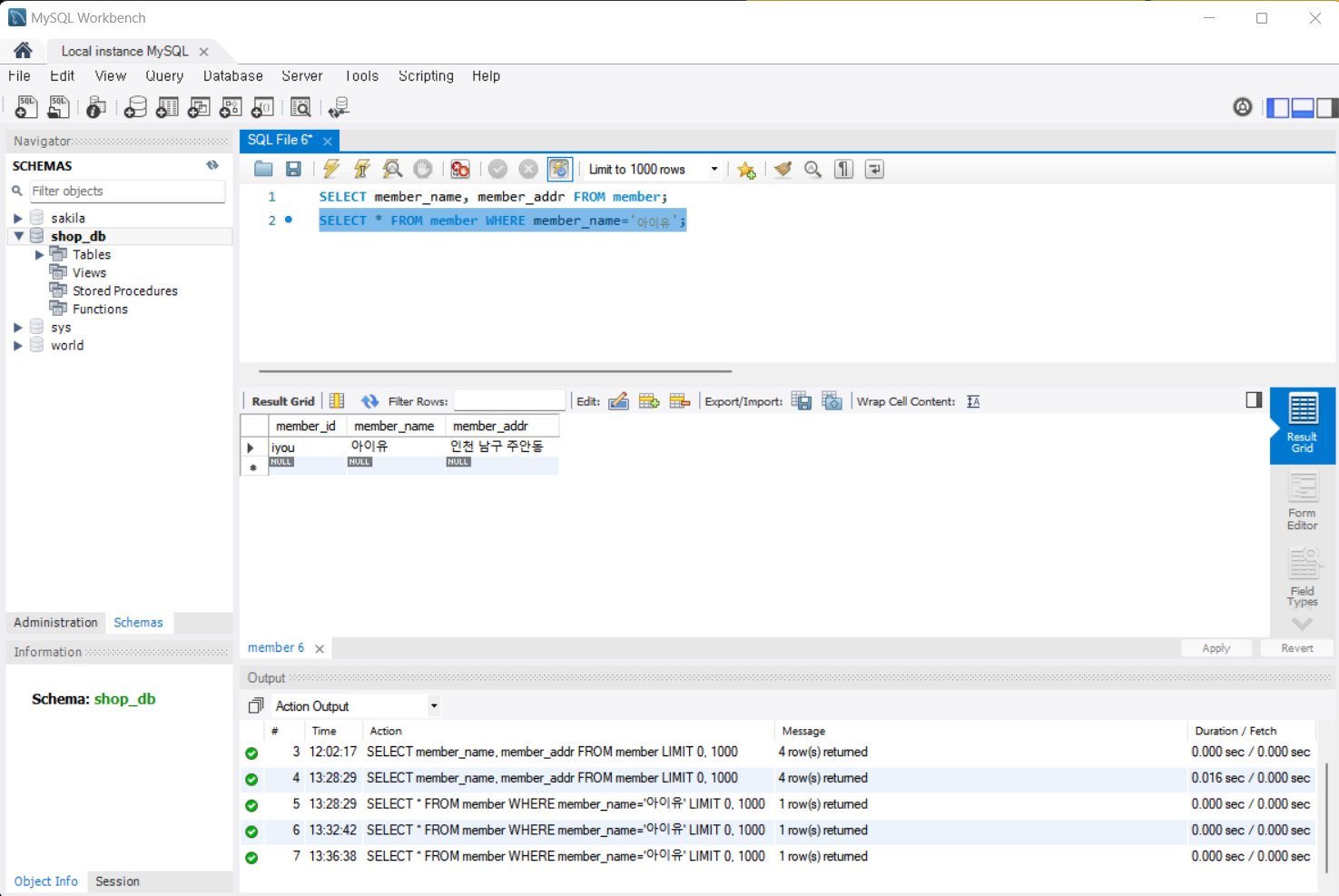Expand sakila schema
1339x896 pixels.
(x=17, y=218)
